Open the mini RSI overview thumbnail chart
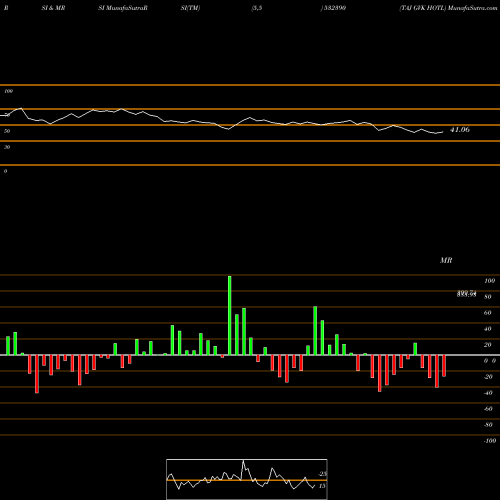Screen dimensions: 500x500 coord(247,479)
